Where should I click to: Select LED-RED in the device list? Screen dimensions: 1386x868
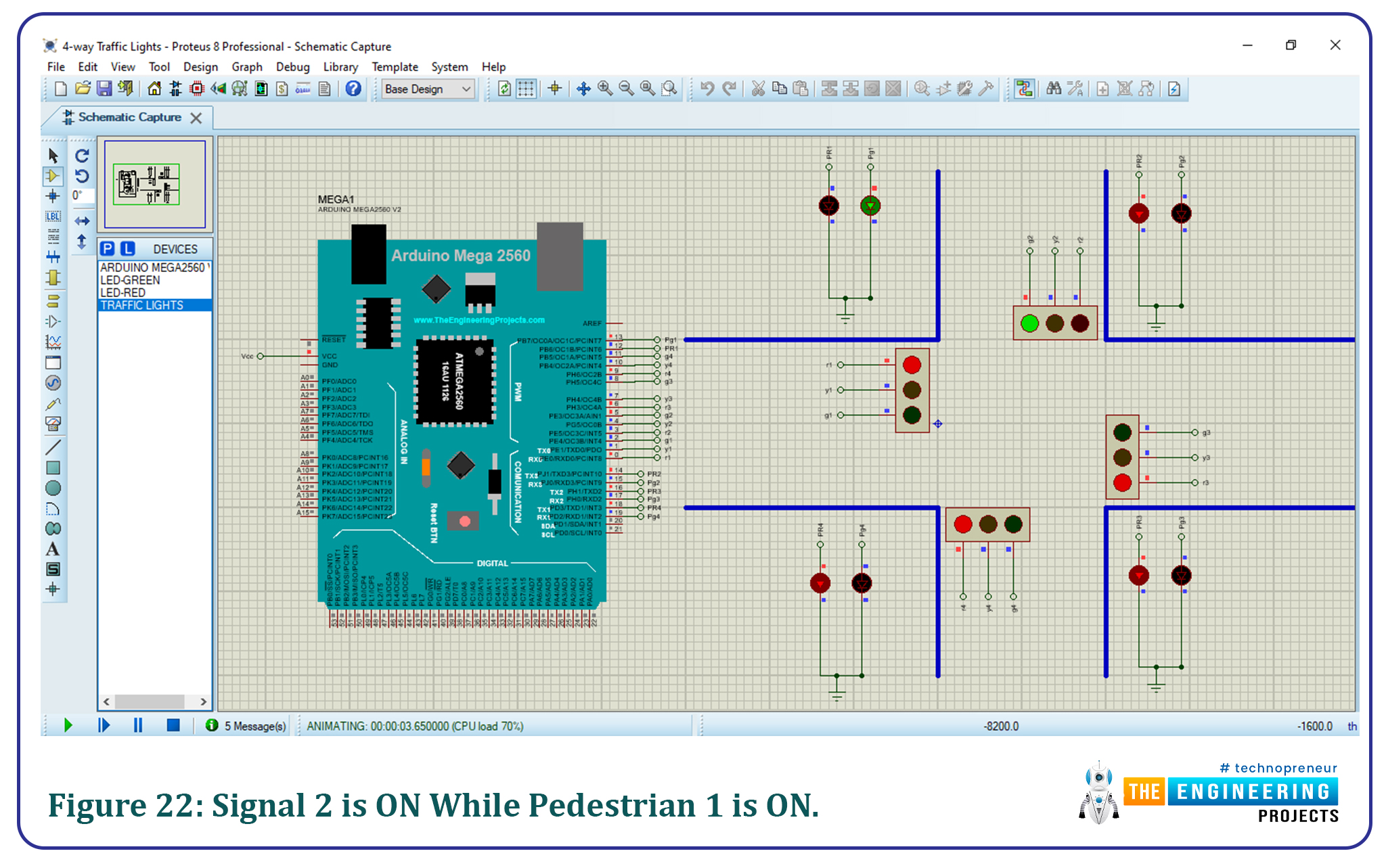click(x=155, y=292)
